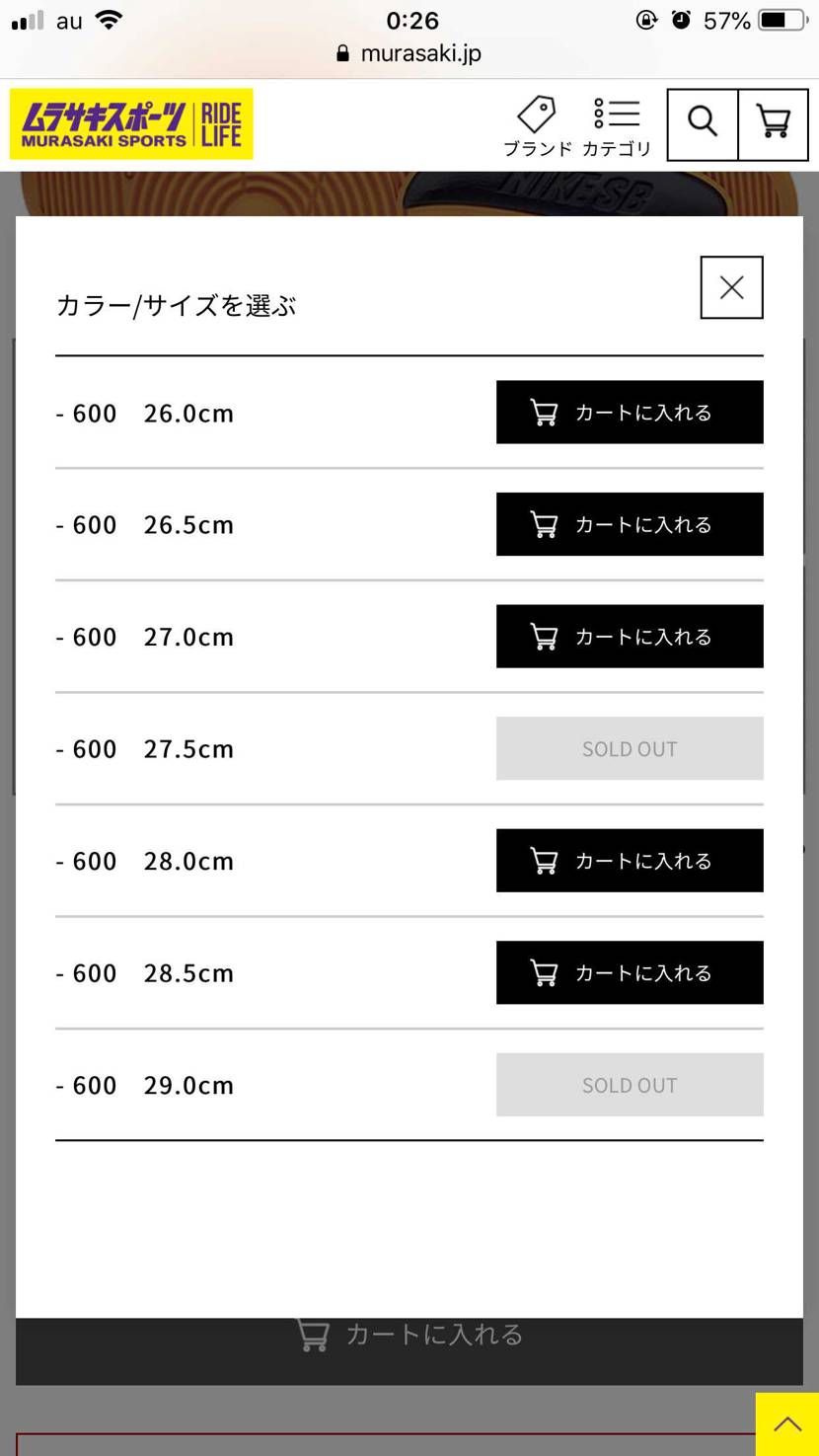Click the Murasaki Sports logo
The width and height of the screenshot is (819, 1456).
131,124
